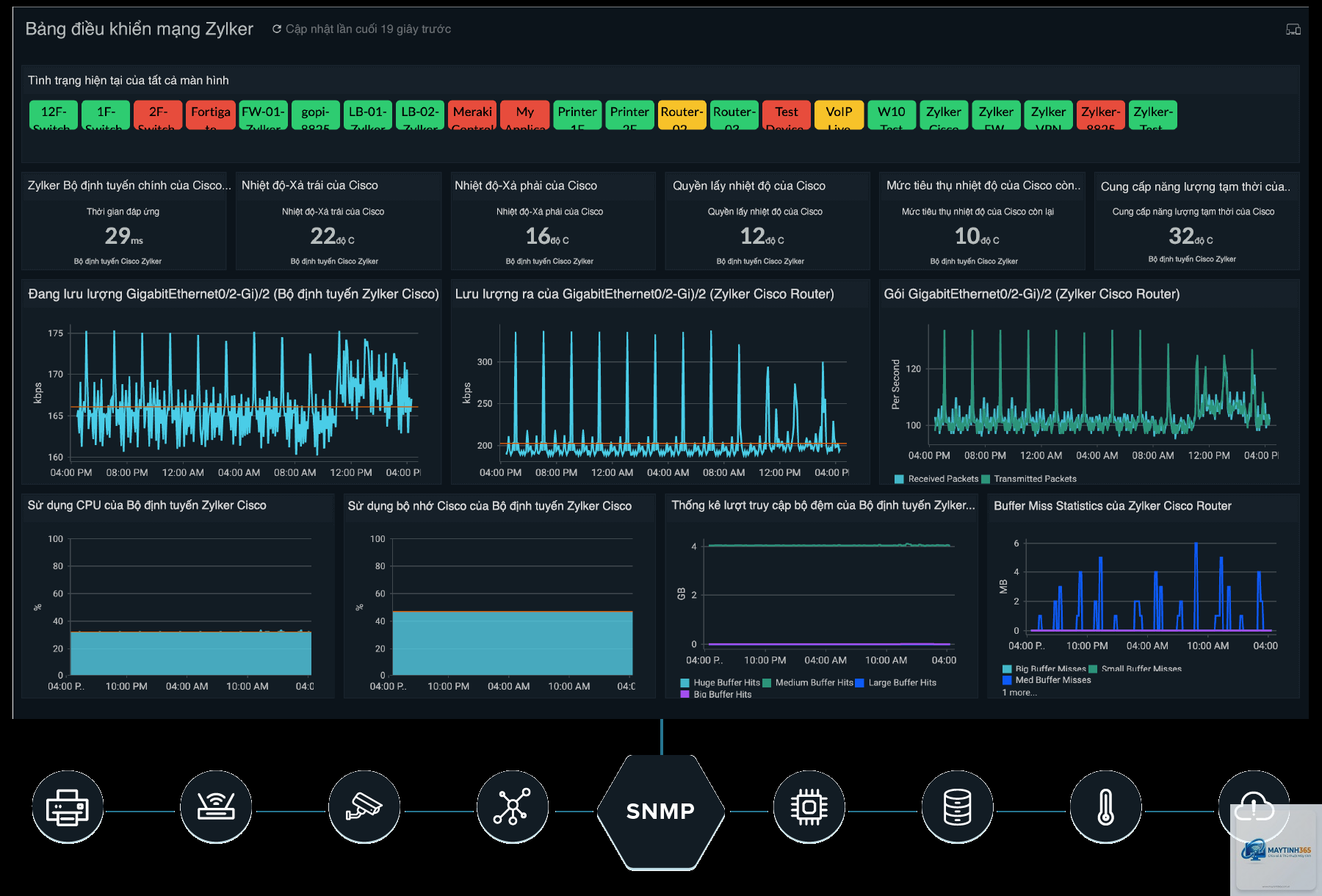Click the network nodes icon
Viewport: 1322px width, 896px height.
tap(513, 807)
